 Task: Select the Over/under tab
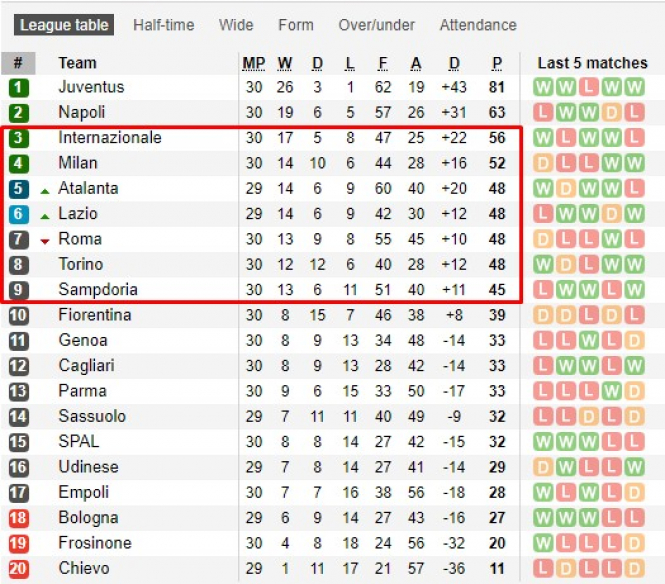(377, 25)
